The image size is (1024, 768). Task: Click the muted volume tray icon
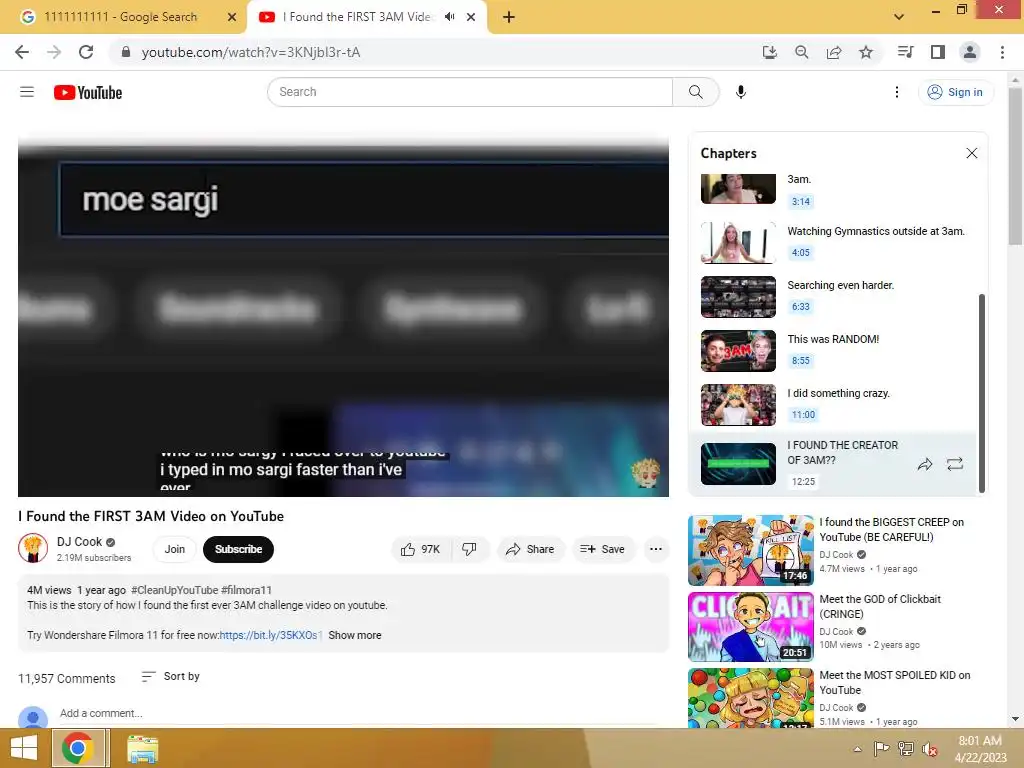click(x=930, y=749)
